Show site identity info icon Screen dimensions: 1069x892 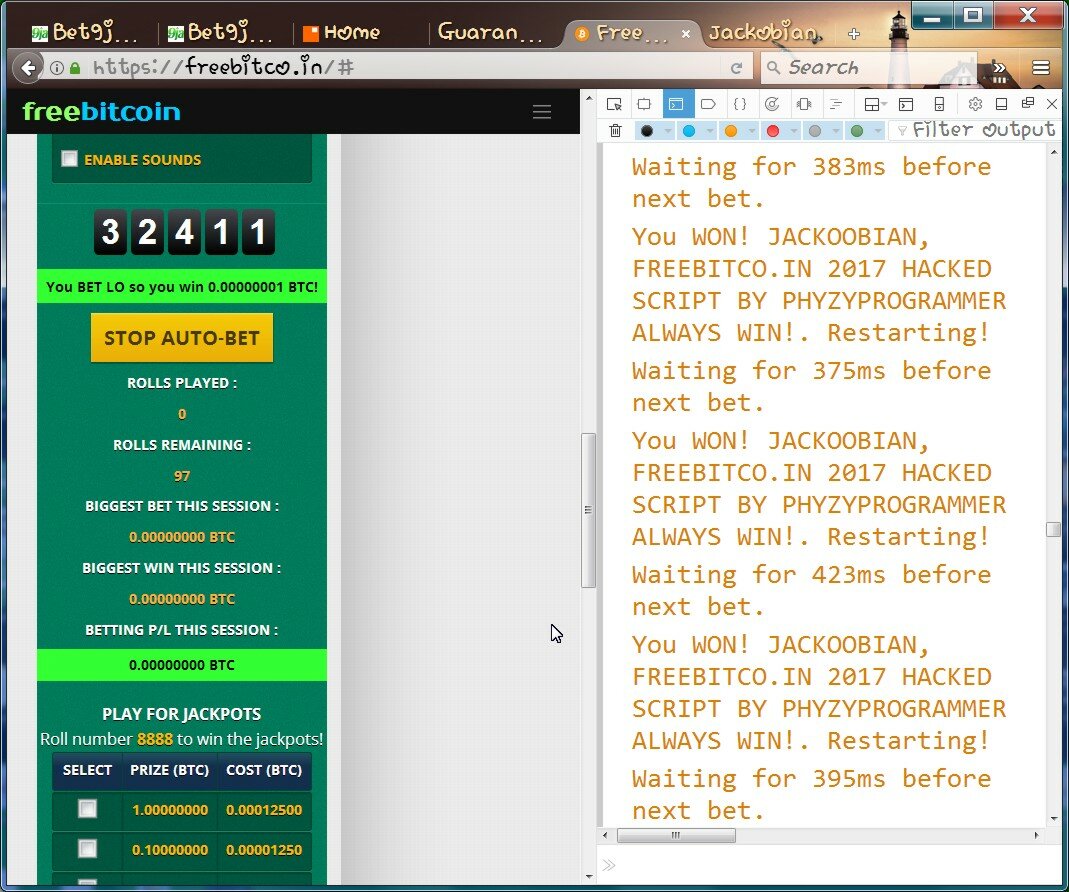[x=57, y=68]
